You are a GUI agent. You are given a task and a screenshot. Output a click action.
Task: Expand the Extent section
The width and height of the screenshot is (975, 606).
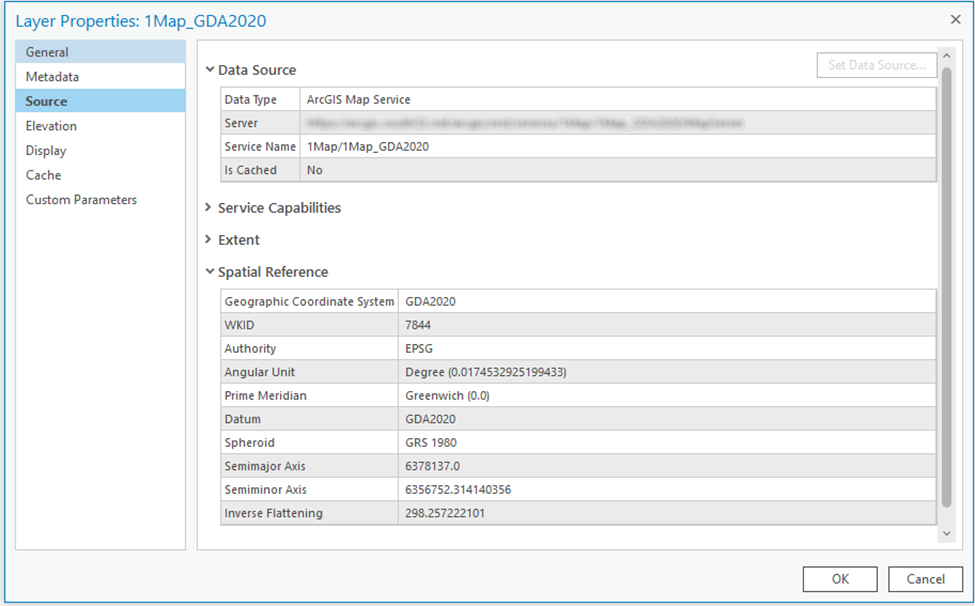[x=209, y=239]
